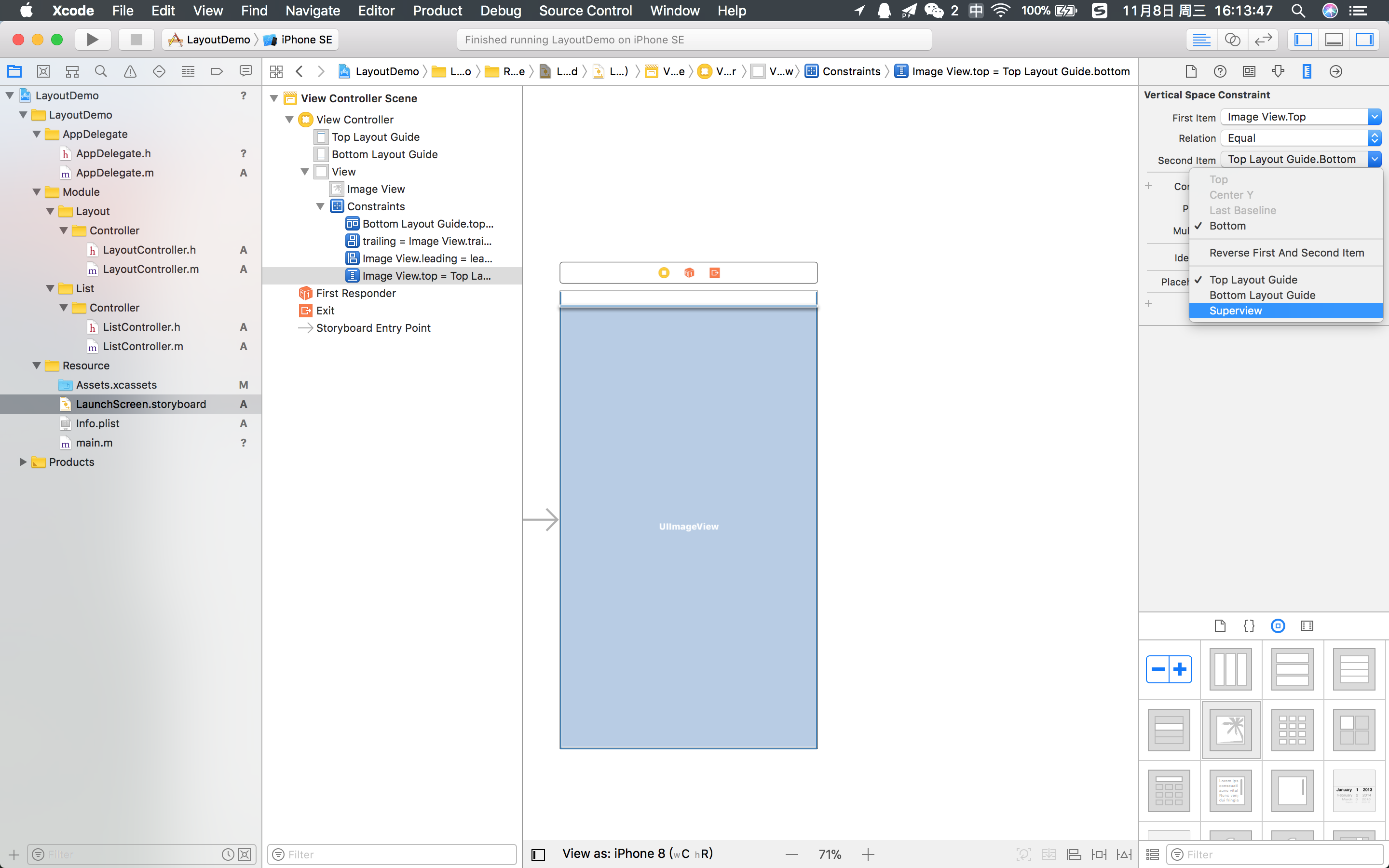
Task: Collapse the Module folder
Action: click(37, 192)
